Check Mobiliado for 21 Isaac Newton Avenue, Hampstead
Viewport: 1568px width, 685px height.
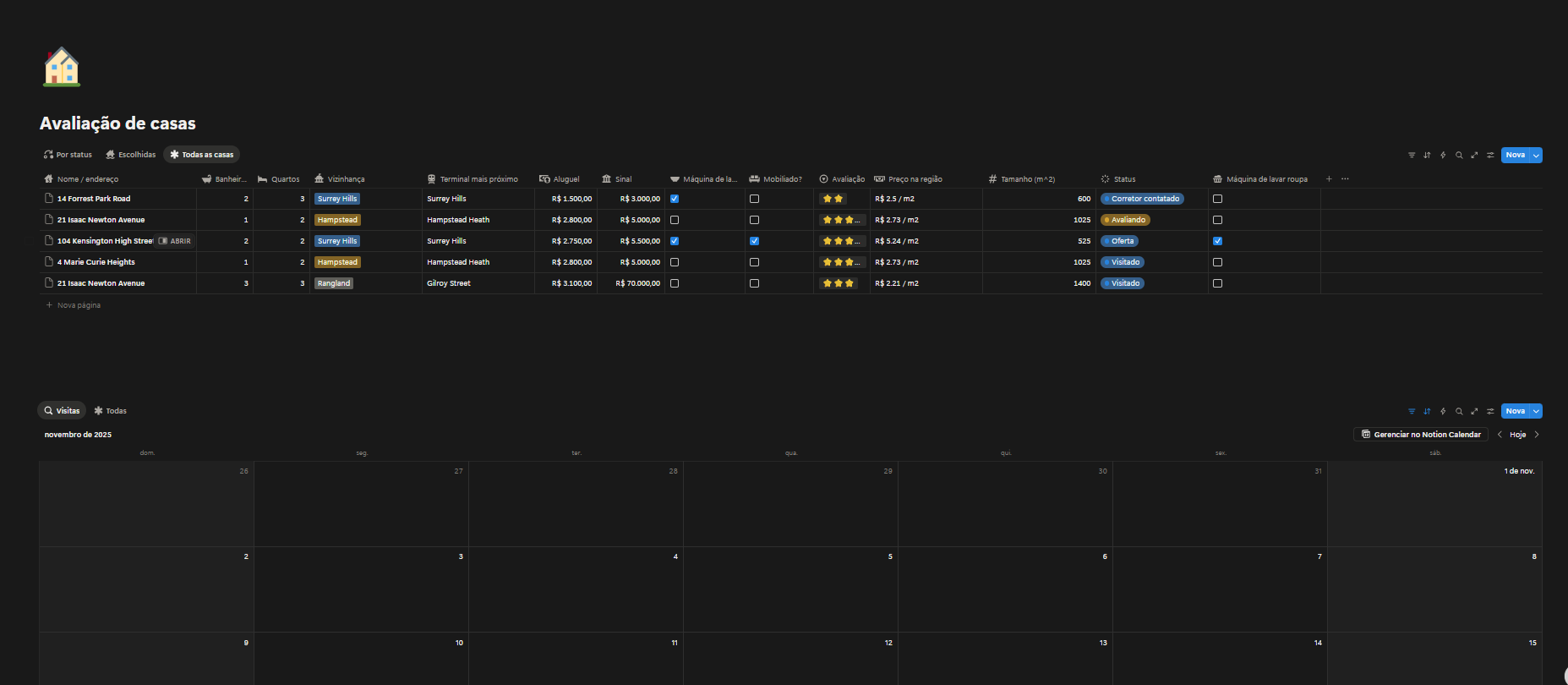coord(754,220)
